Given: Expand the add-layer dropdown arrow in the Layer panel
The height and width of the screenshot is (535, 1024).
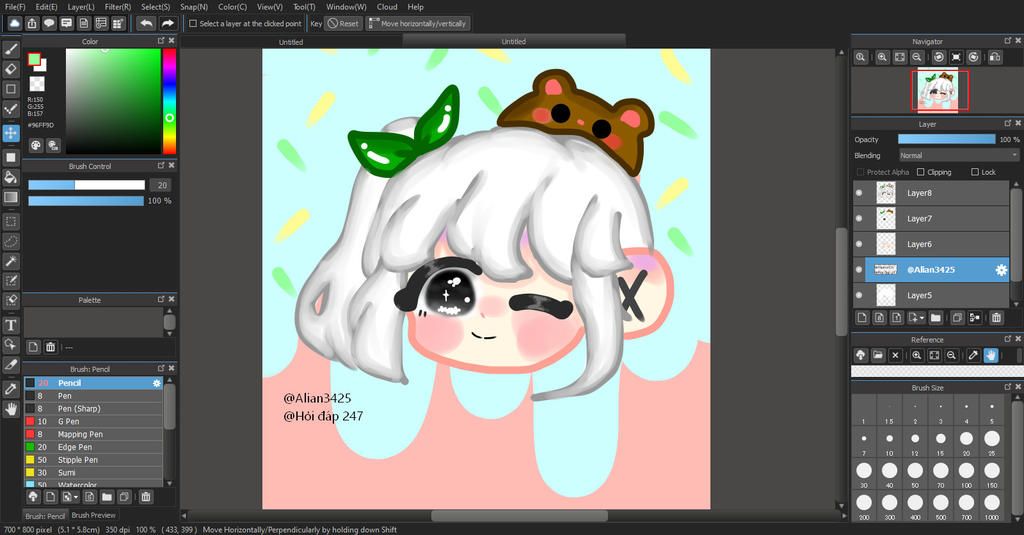Looking at the screenshot, I should coord(920,318).
